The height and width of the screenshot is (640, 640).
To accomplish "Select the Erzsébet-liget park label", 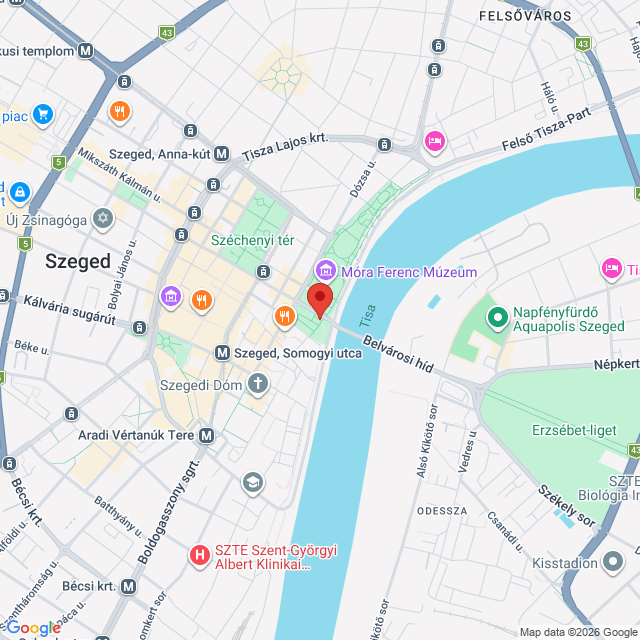I will (x=574, y=430).
